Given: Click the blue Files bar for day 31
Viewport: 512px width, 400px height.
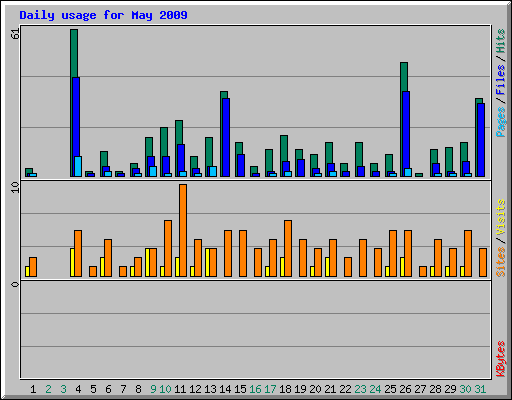Looking at the screenshot, I should tap(481, 140).
